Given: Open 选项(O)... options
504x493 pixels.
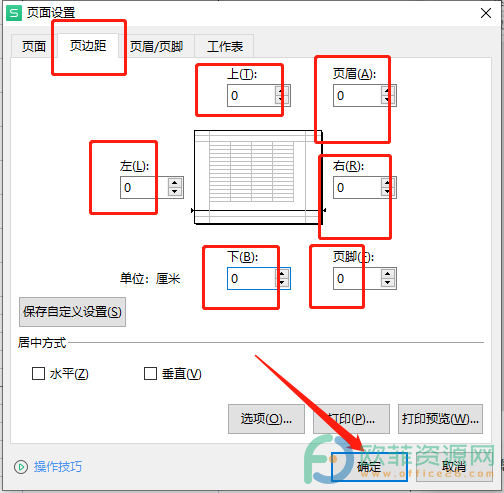Looking at the screenshot, I should click(x=266, y=419).
